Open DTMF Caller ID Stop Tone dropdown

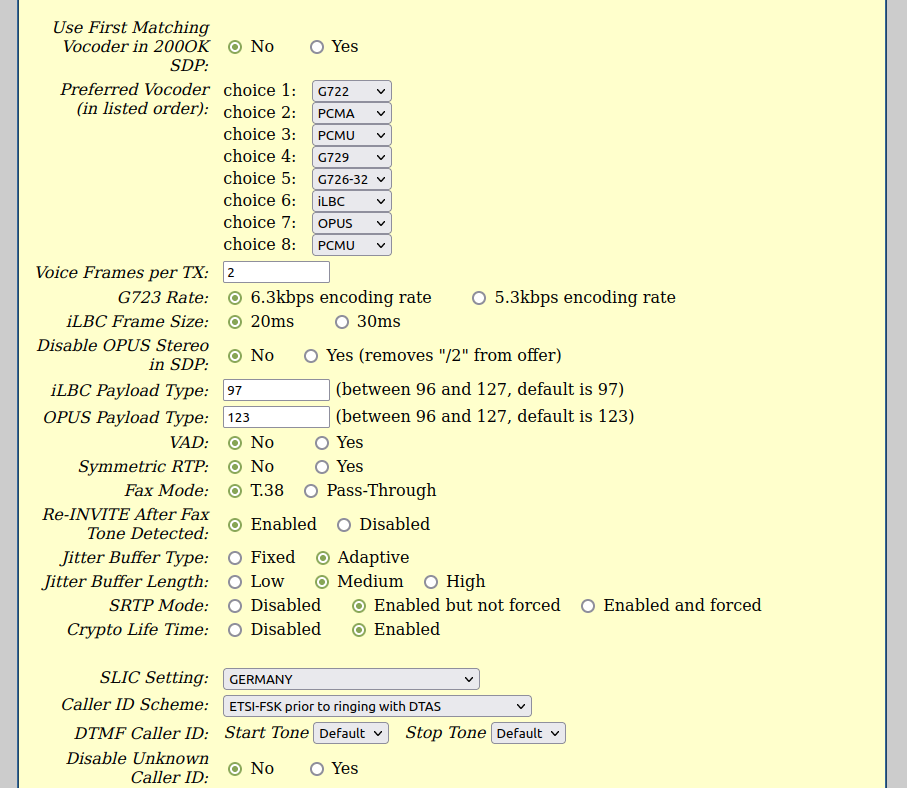click(x=530, y=733)
